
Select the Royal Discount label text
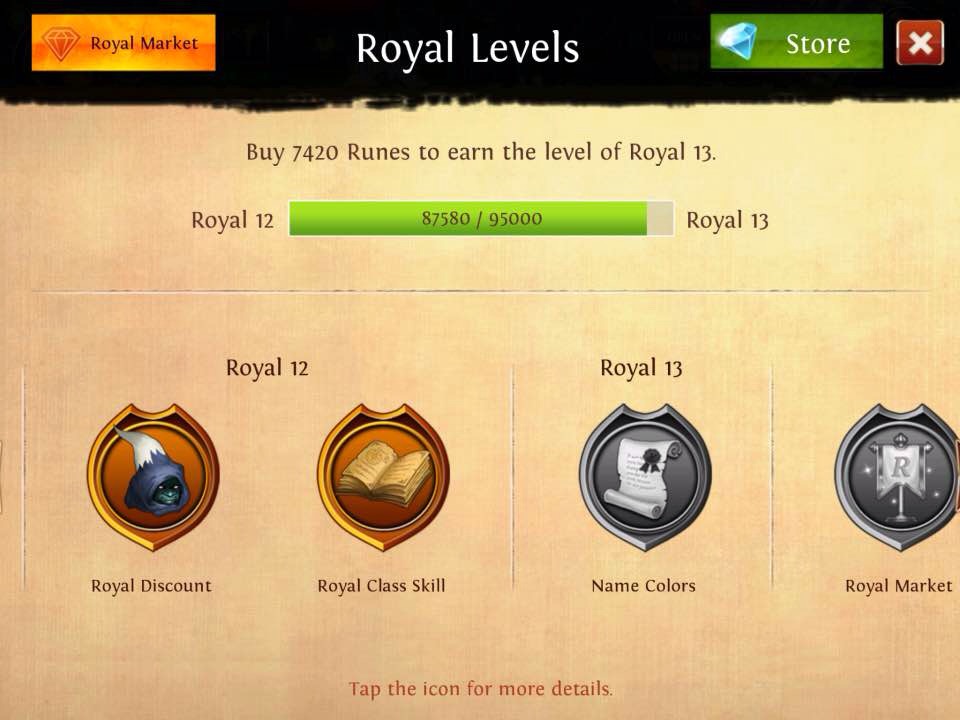[x=151, y=586]
